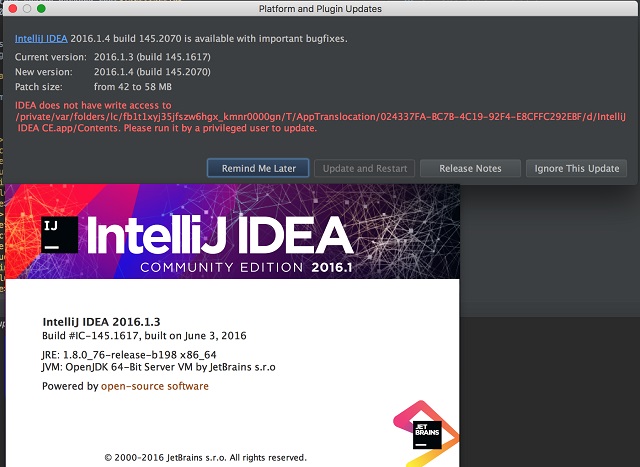
Task: Click the JVM OpenJDK 64-Bit Server VM line
Action: pos(158,367)
